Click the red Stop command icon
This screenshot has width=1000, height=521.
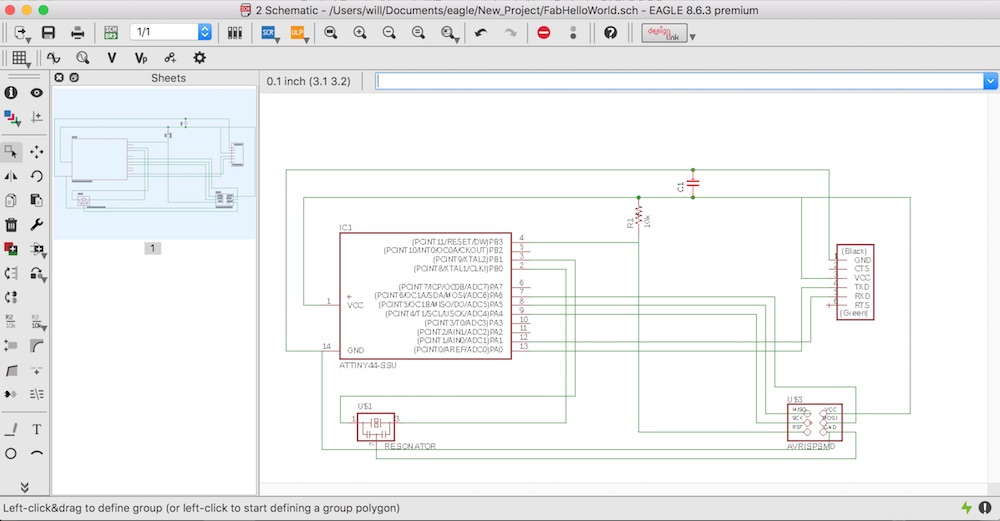(x=544, y=33)
